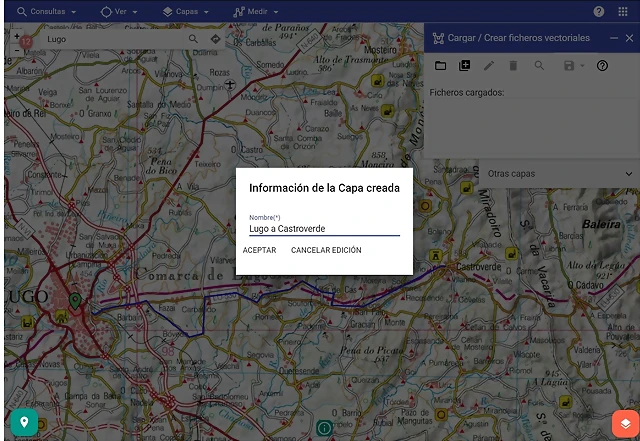The image size is (640, 441).
Task: Click the trash delete icon
Action: tap(513, 65)
